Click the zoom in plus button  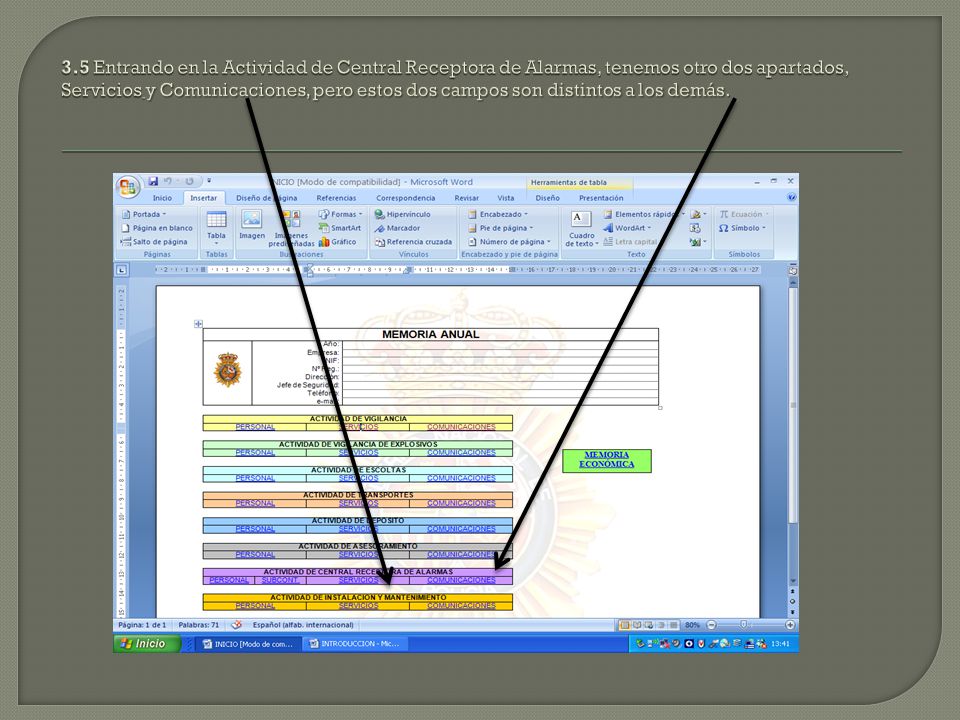790,625
